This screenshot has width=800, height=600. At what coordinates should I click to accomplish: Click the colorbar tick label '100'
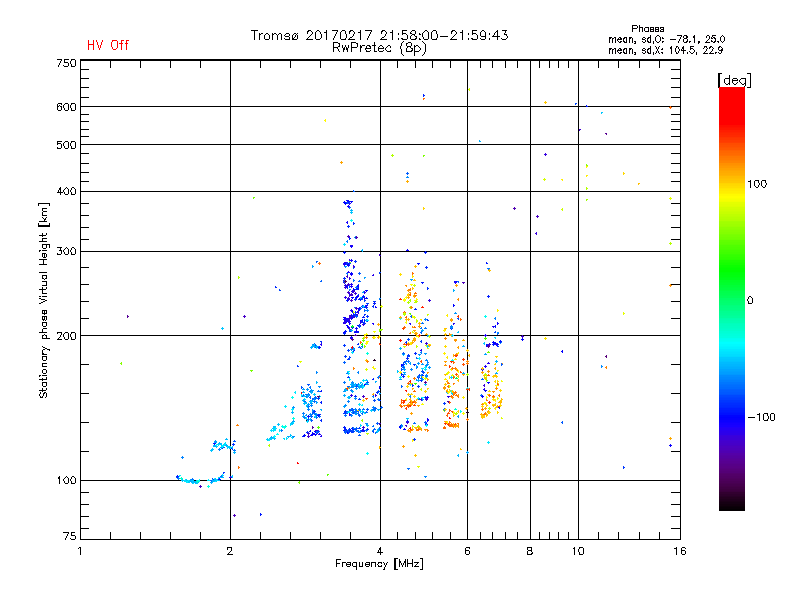[x=757, y=184]
